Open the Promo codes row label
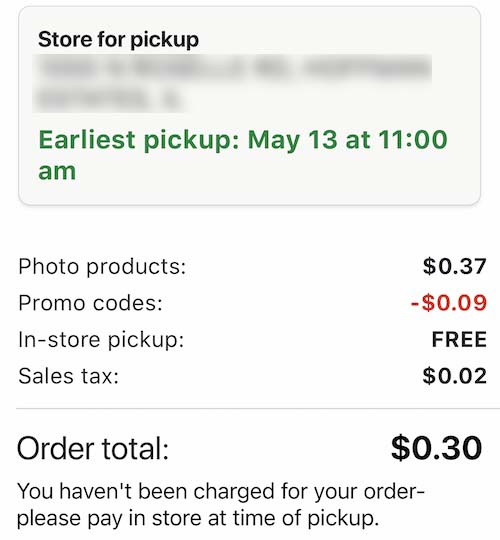Image resolution: width=500 pixels, height=540 pixels. (x=90, y=303)
